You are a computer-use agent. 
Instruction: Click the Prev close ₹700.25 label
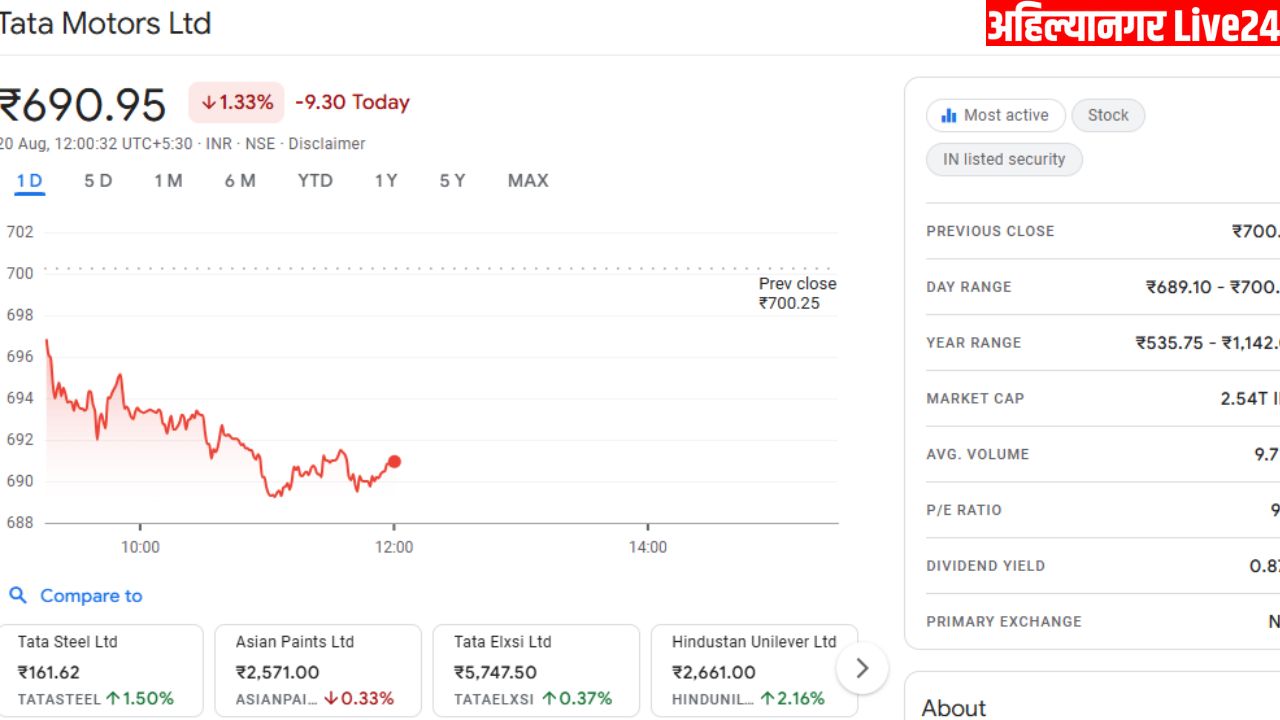pyautogui.click(x=797, y=293)
